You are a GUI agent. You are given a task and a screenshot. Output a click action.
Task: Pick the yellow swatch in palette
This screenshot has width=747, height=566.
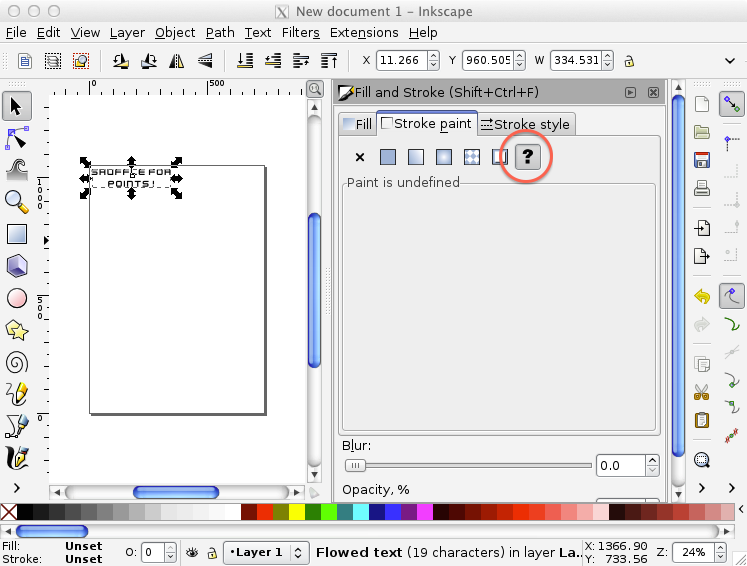coord(297,512)
